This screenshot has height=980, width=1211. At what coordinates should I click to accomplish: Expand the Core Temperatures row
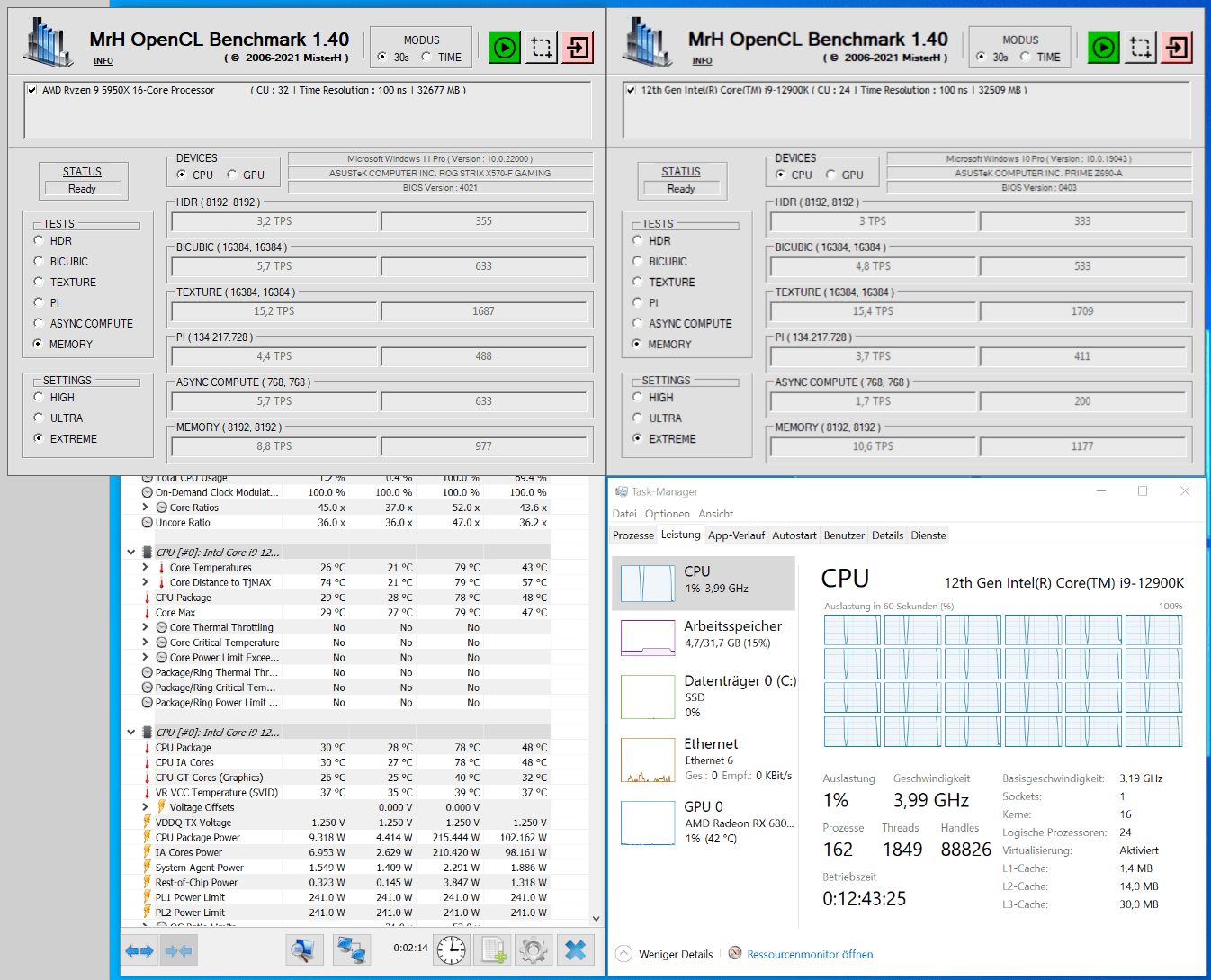(x=145, y=568)
